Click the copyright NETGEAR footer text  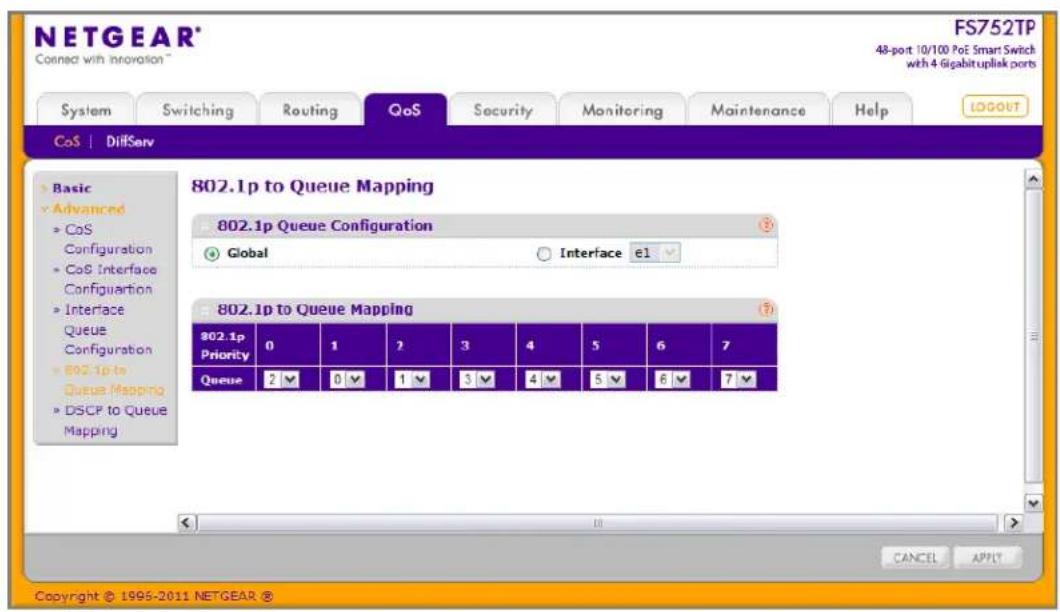click(153, 596)
